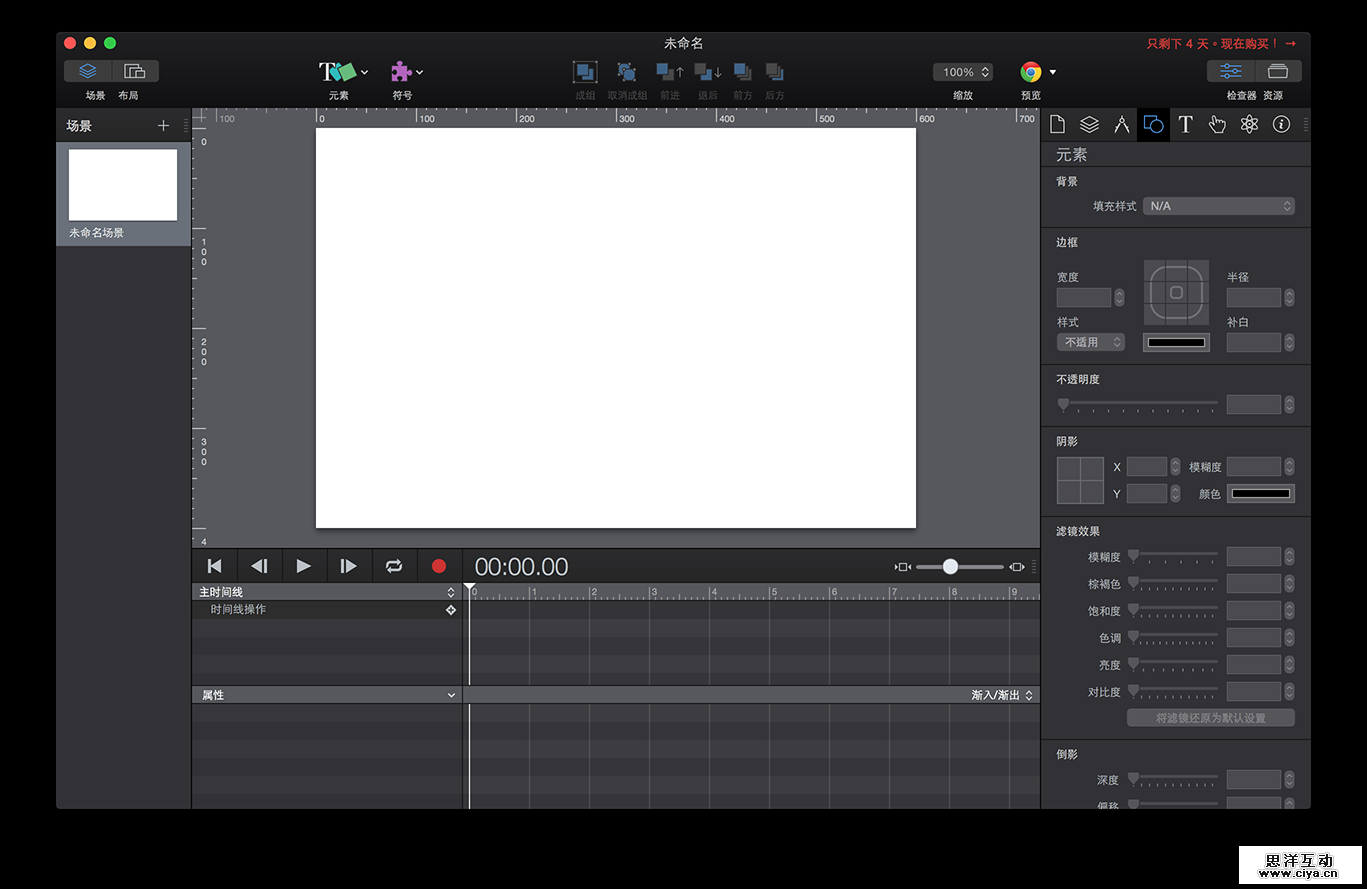Open the Physics inspector atom icon
The height and width of the screenshot is (889, 1367).
1249,125
